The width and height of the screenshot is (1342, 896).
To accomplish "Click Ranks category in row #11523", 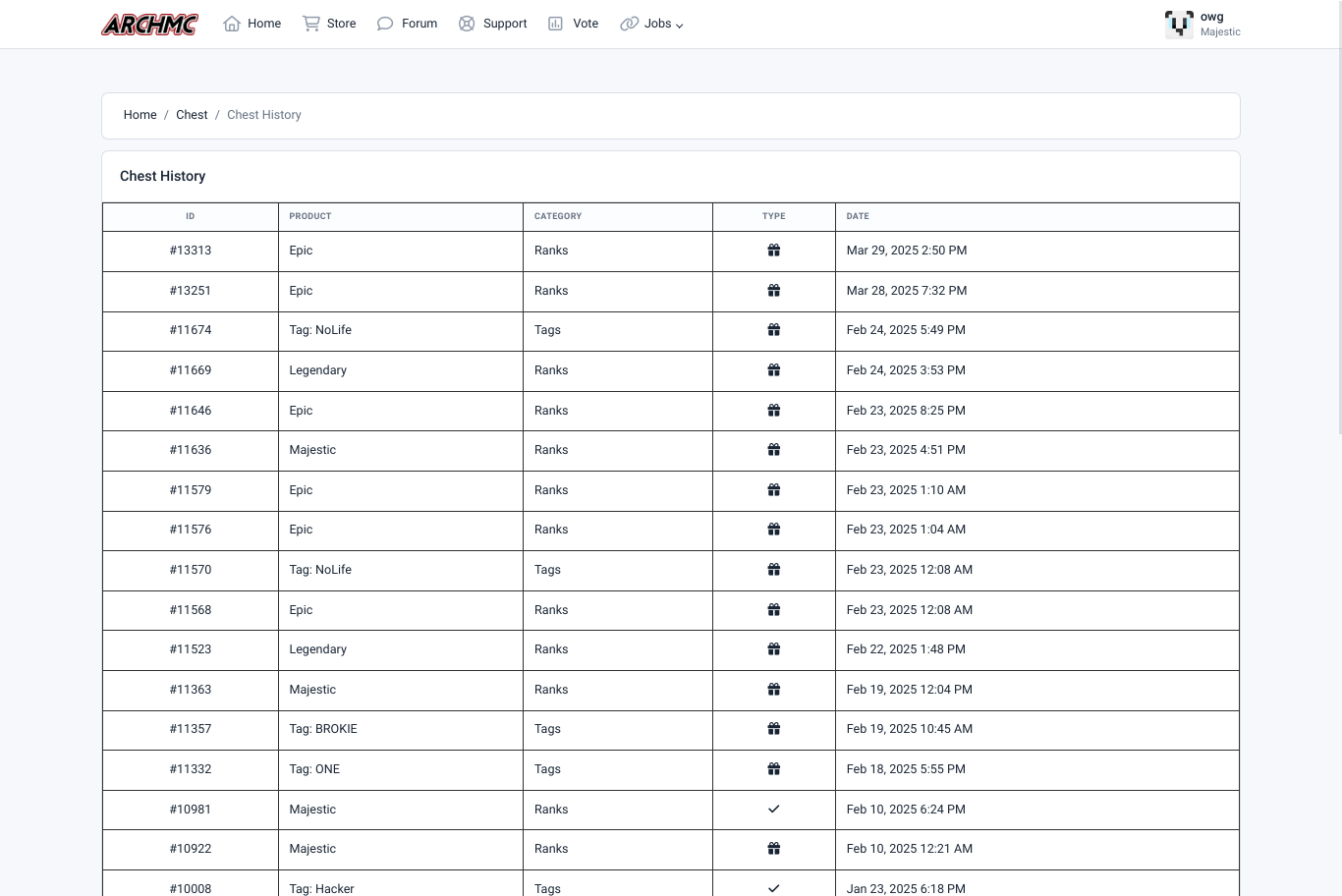I will click(551, 649).
